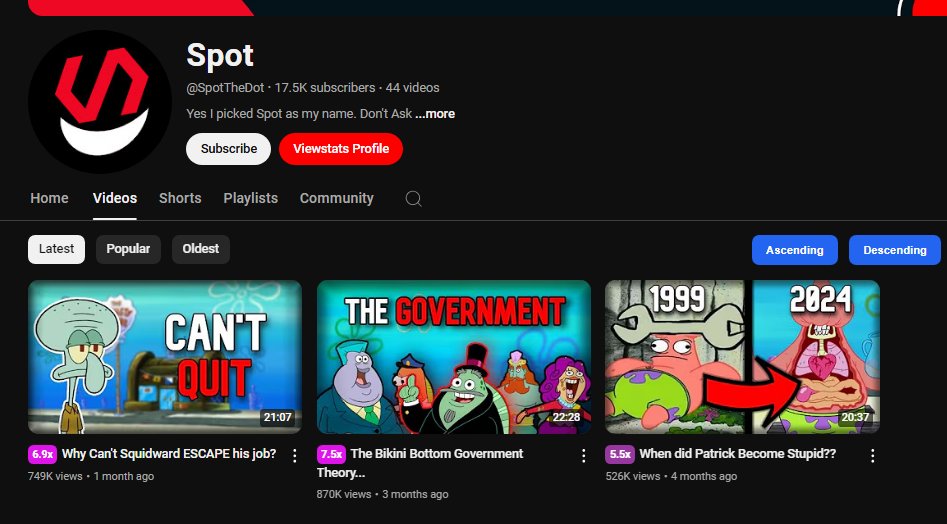Open title 'When did Patrick Become Stupid??'

tap(737, 454)
